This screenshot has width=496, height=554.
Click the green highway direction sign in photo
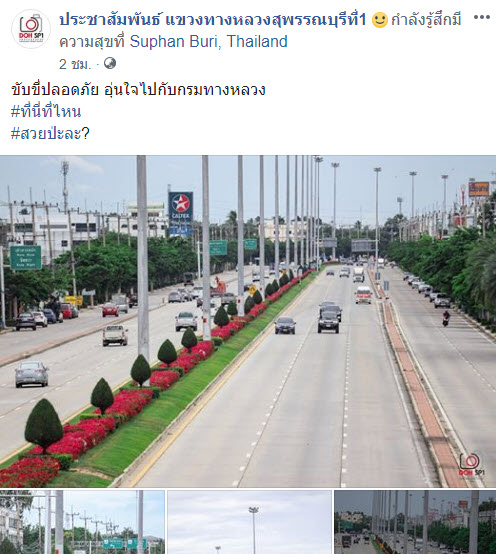26,258
